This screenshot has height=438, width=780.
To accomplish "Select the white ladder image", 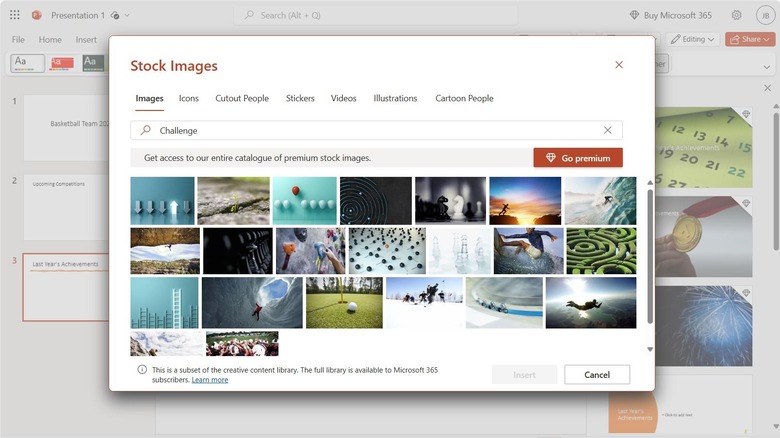I will [164, 303].
